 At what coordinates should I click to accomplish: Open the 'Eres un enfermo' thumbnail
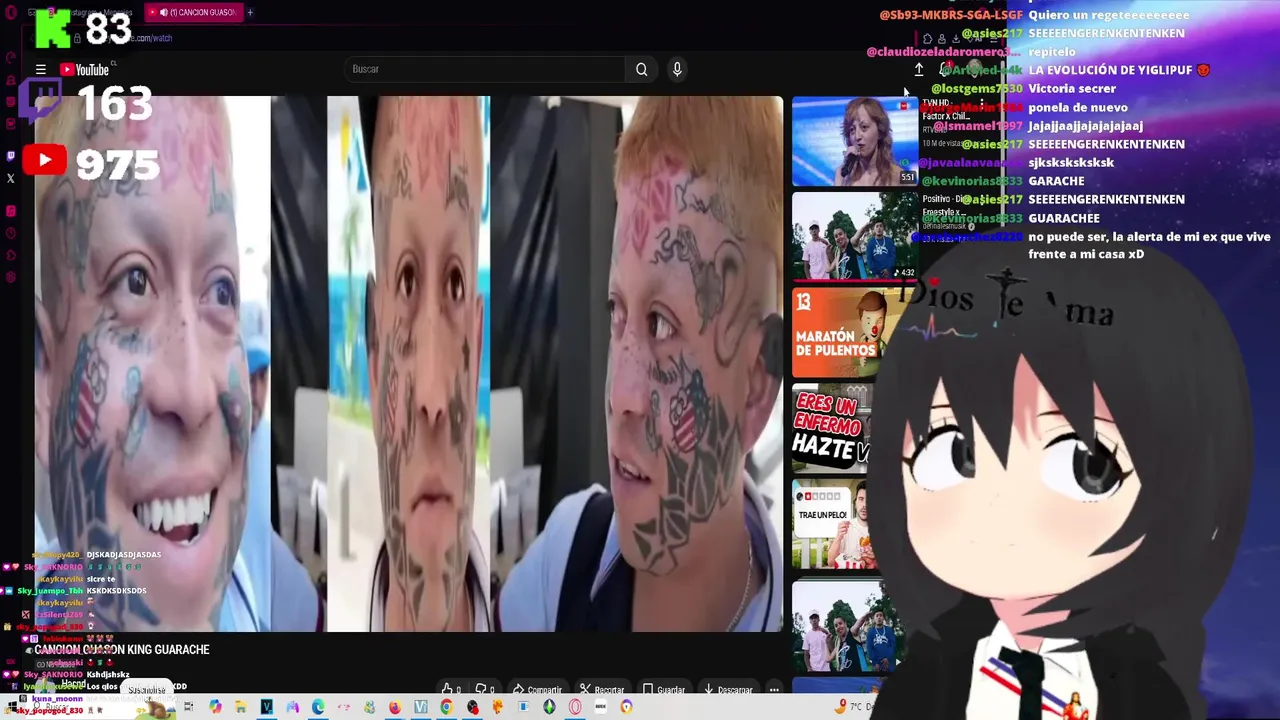pyautogui.click(x=832, y=428)
